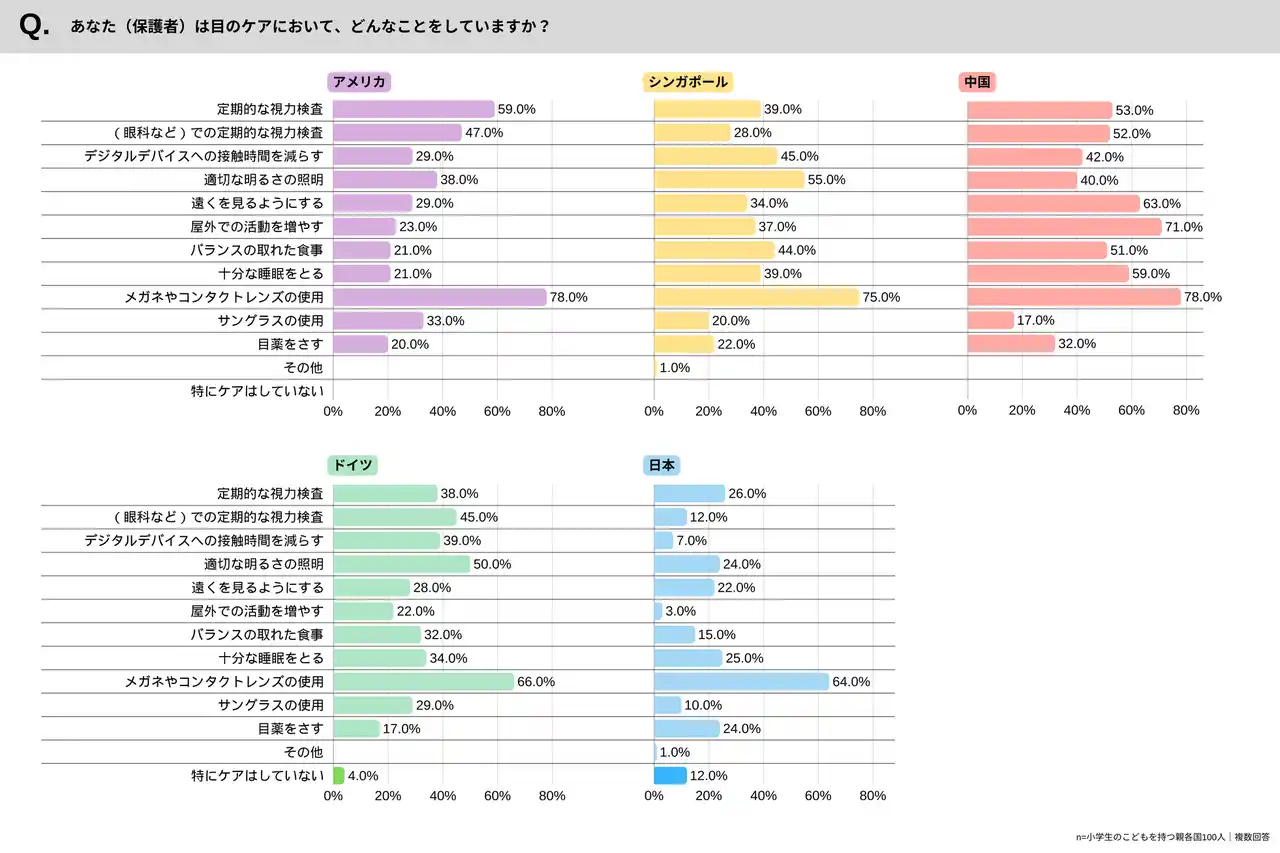Image resolution: width=1280 pixels, height=853 pixels.
Task: Click Singapore's 1.0% その他 value
Action: pyautogui.click(x=675, y=367)
